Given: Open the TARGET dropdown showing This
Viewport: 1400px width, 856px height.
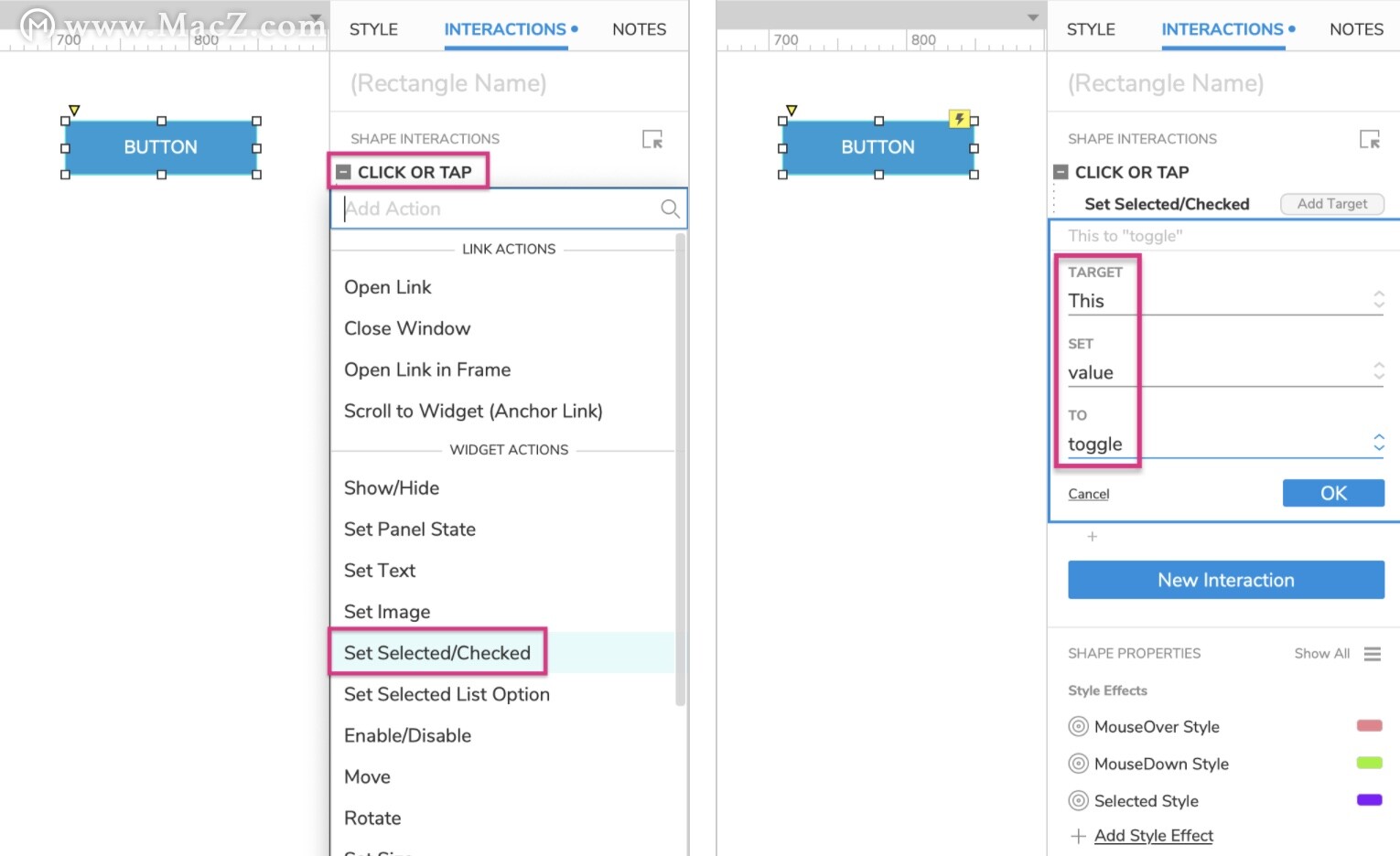Looking at the screenshot, I should pos(1225,300).
